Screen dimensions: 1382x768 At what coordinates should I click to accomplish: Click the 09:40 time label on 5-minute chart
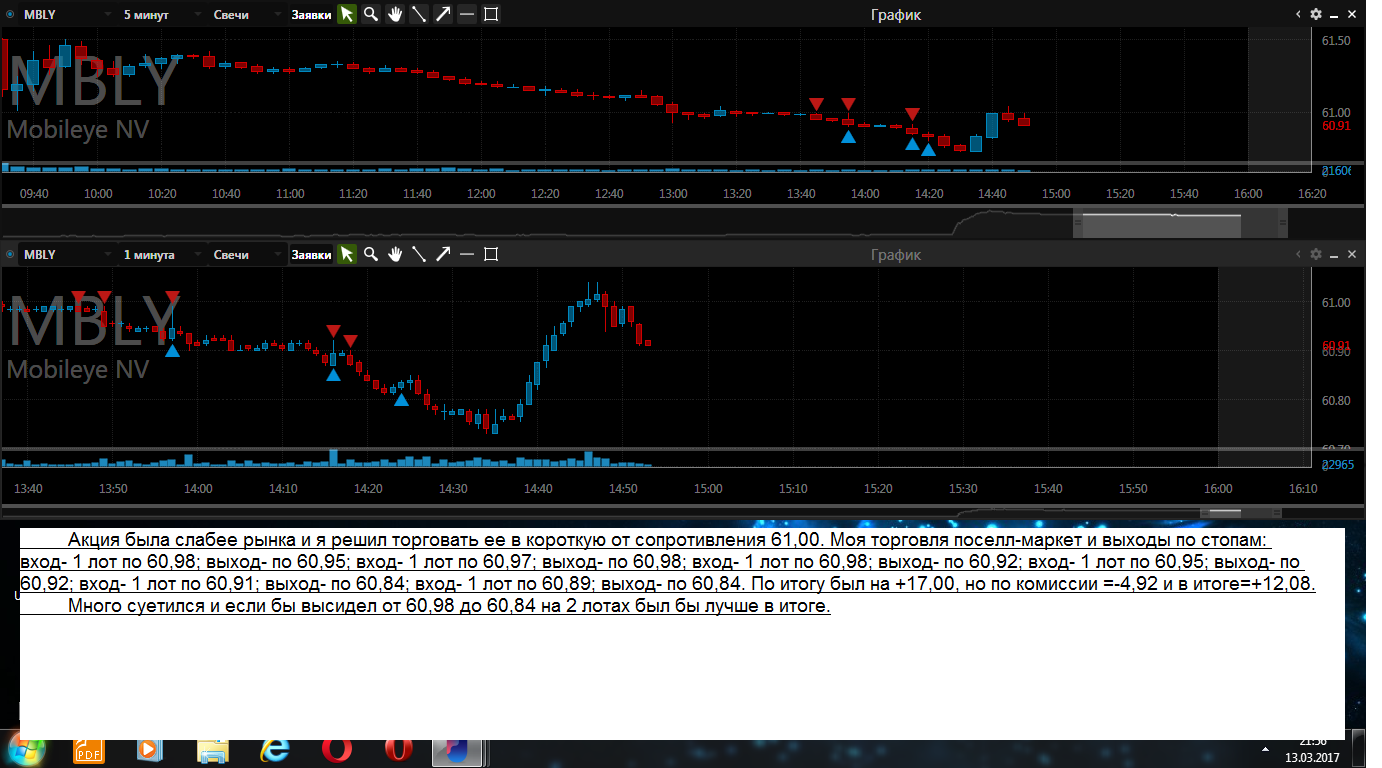[x=34, y=194]
